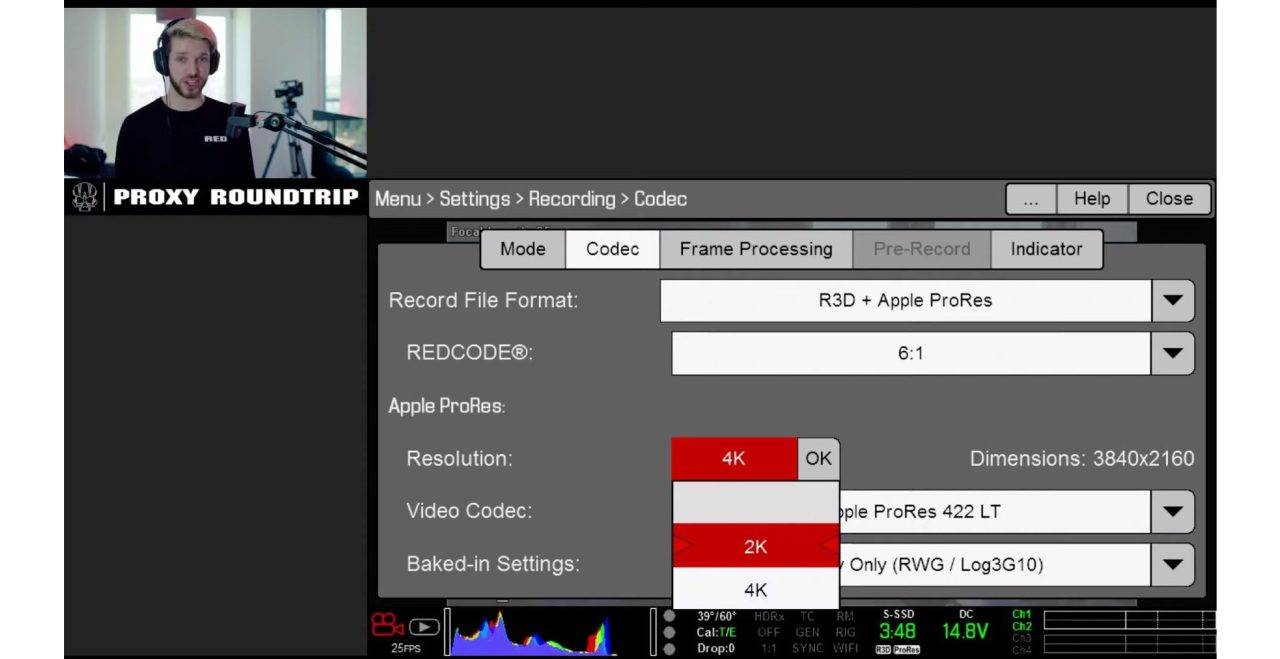The width and height of the screenshot is (1280, 659).
Task: Expand the Video Codec dropdown arrow
Action: tap(1173, 512)
